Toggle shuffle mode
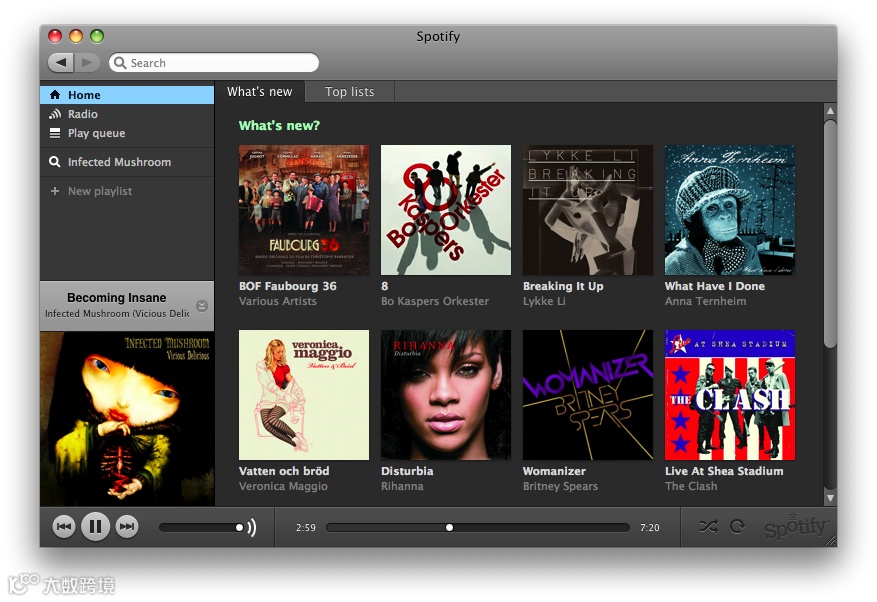The width and height of the screenshot is (877, 602). tap(709, 526)
